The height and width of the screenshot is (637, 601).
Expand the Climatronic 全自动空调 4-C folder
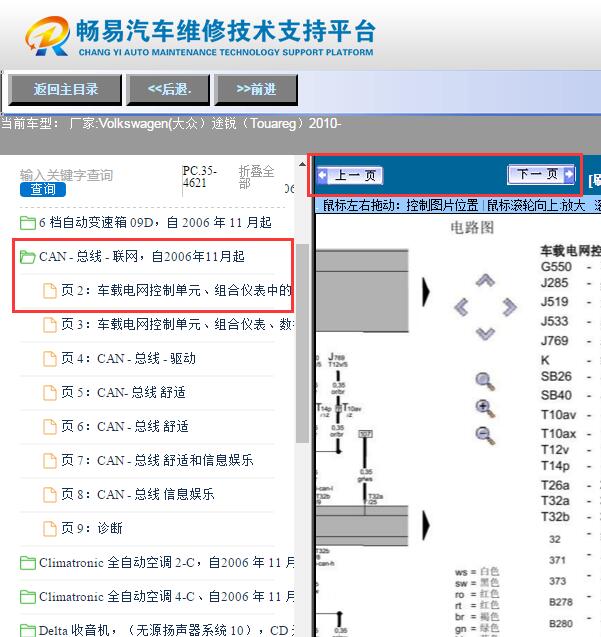pos(28,597)
